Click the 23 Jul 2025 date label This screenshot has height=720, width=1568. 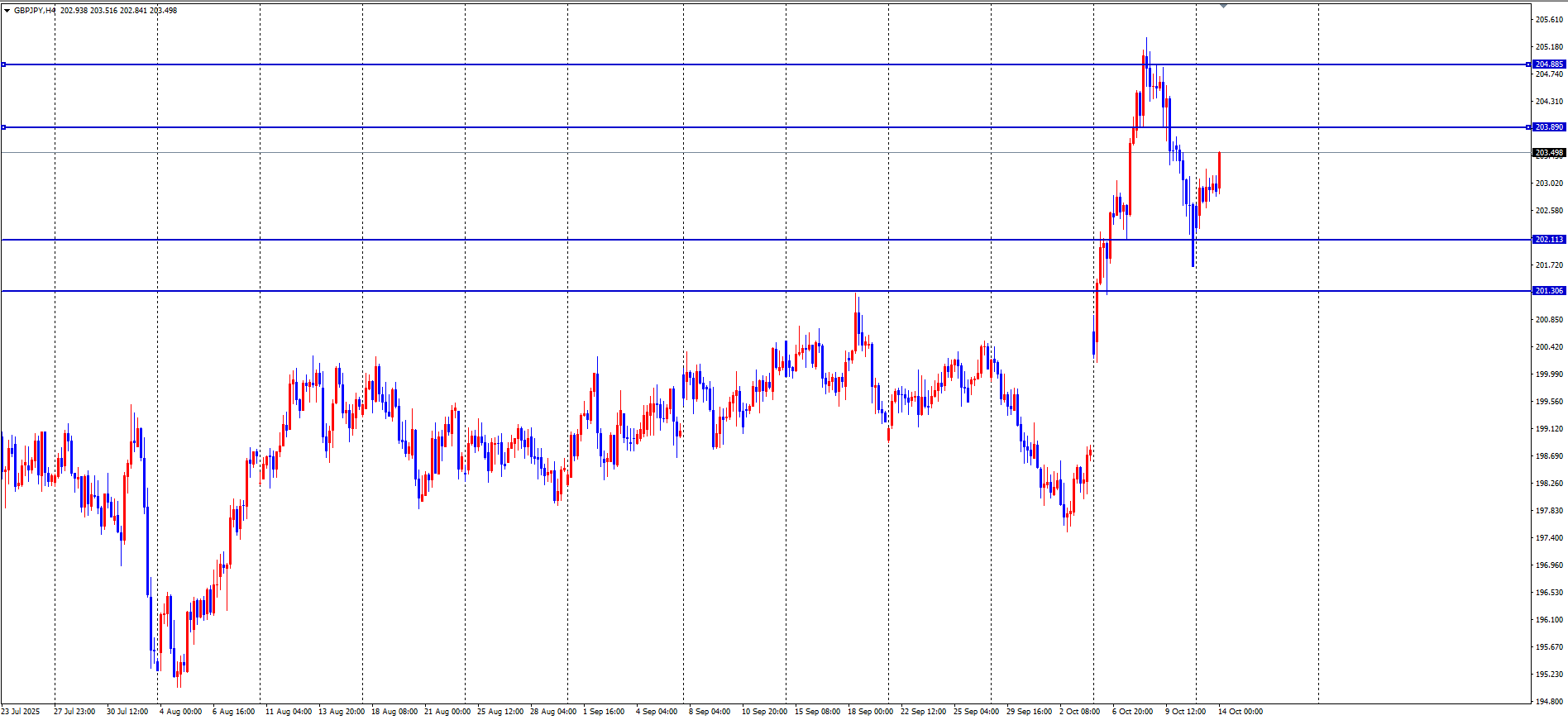click(x=21, y=712)
